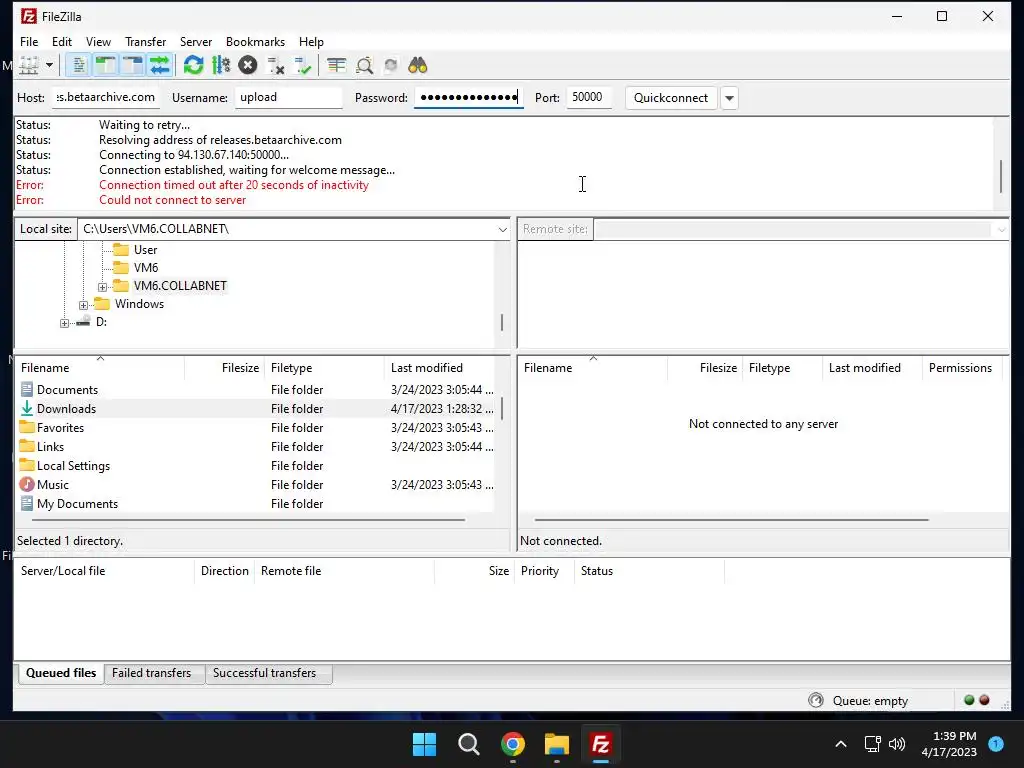The height and width of the screenshot is (768, 1024).
Task: Select the My Documents folder row
Action: (255, 504)
